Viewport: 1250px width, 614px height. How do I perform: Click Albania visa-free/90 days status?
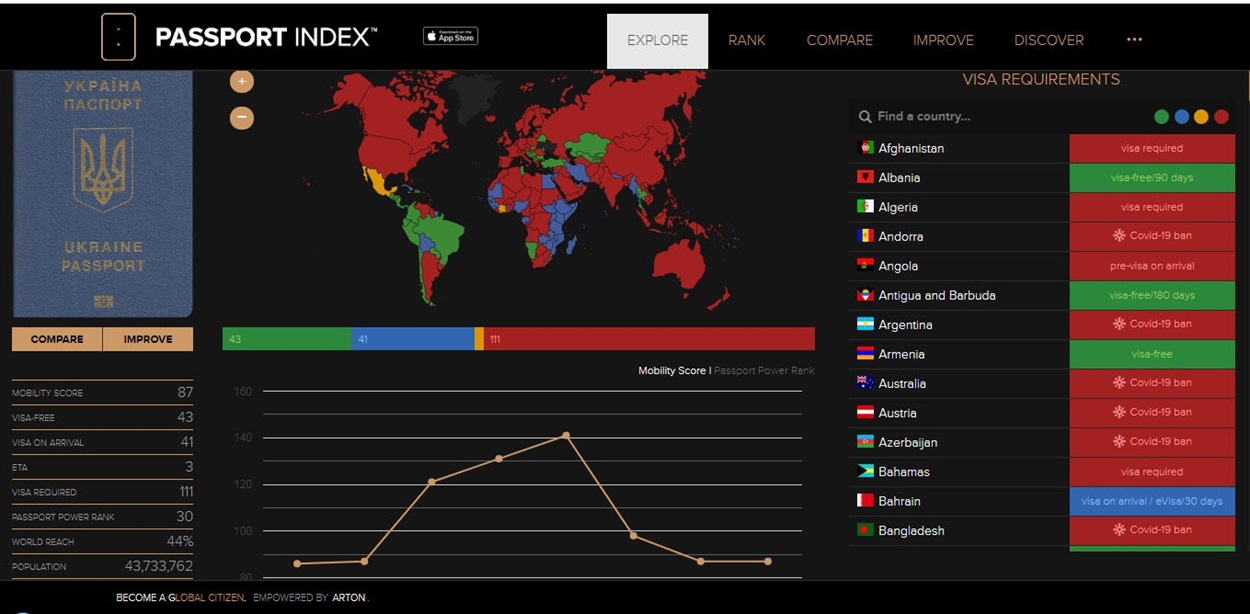pos(1152,177)
